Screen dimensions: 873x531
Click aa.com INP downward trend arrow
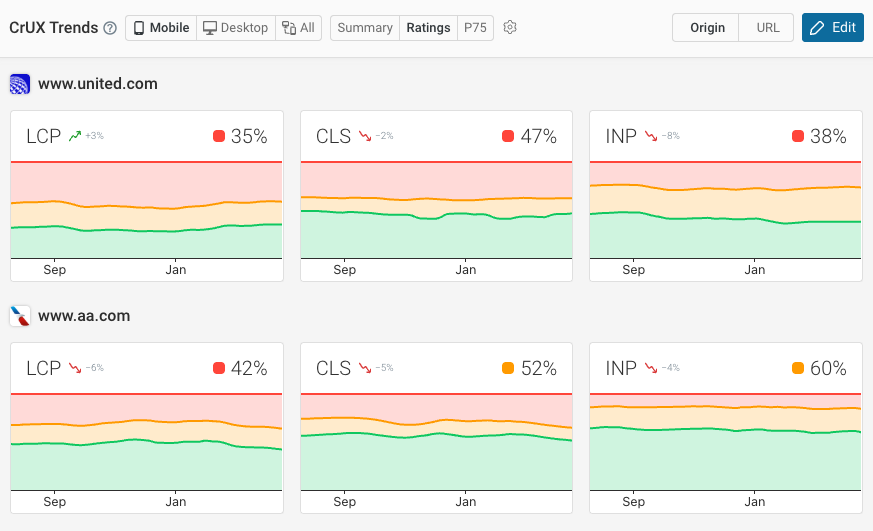coord(651,368)
